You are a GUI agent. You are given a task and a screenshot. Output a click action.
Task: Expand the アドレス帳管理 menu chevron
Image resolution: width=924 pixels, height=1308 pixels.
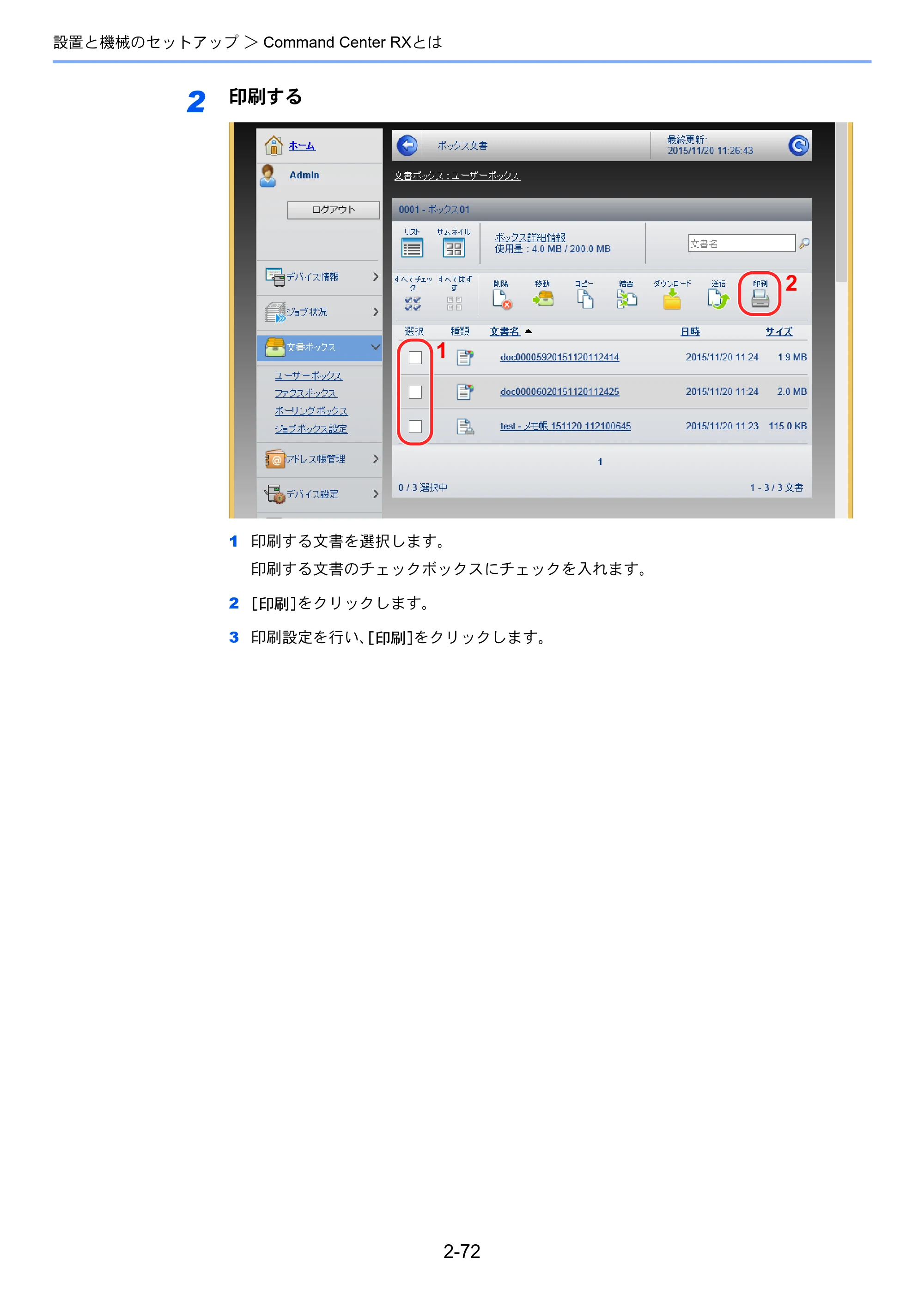[x=375, y=459]
